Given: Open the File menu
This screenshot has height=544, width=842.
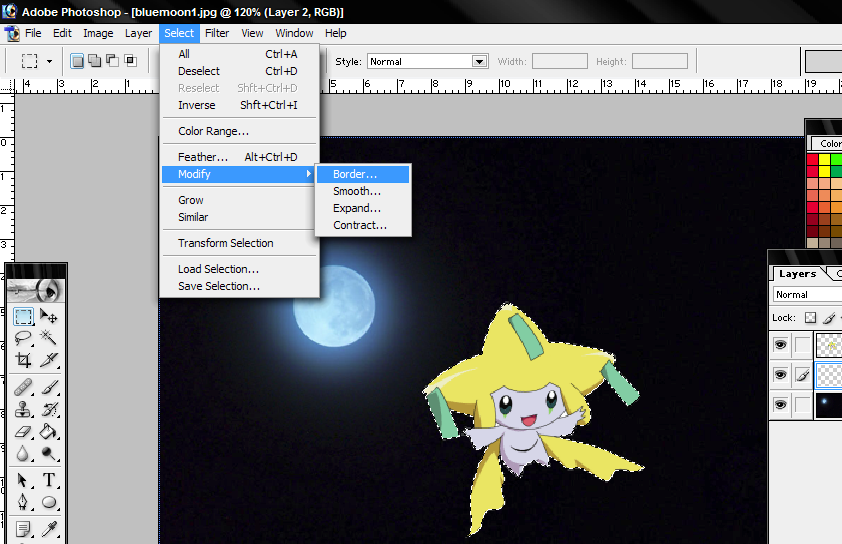Looking at the screenshot, I should click(33, 33).
